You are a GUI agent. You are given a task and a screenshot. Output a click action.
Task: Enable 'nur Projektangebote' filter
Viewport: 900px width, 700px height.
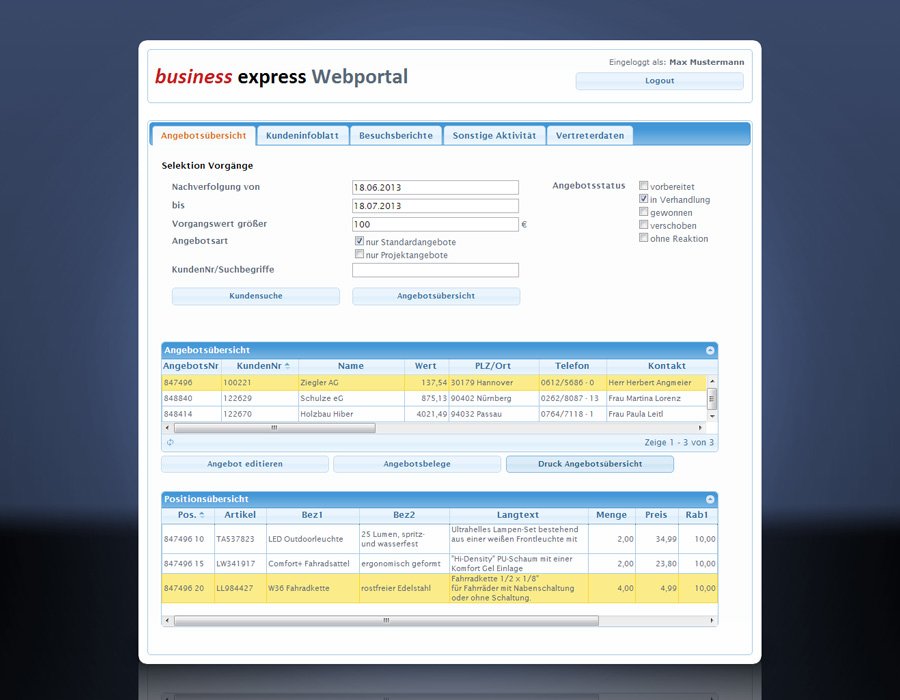tap(359, 255)
